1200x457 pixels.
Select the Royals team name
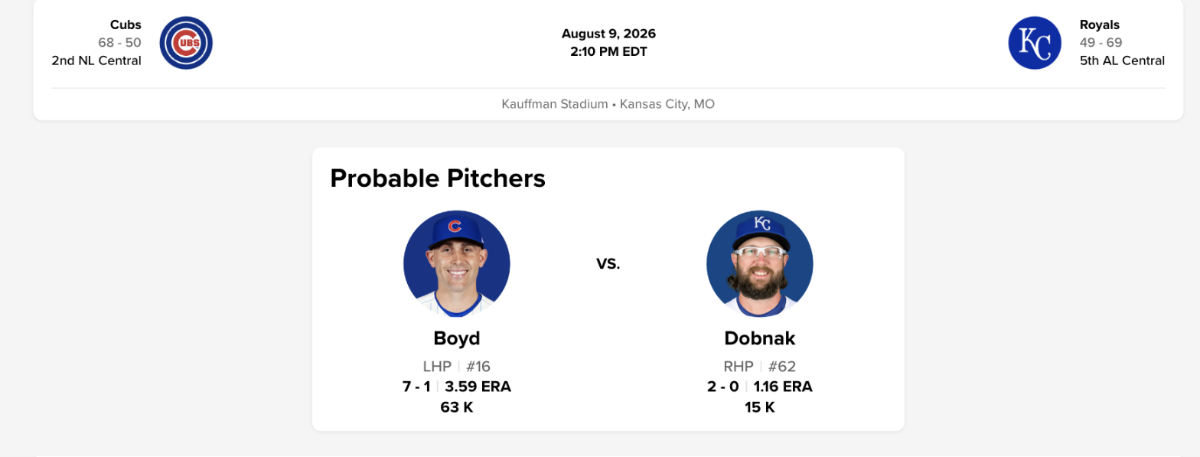tap(1100, 24)
